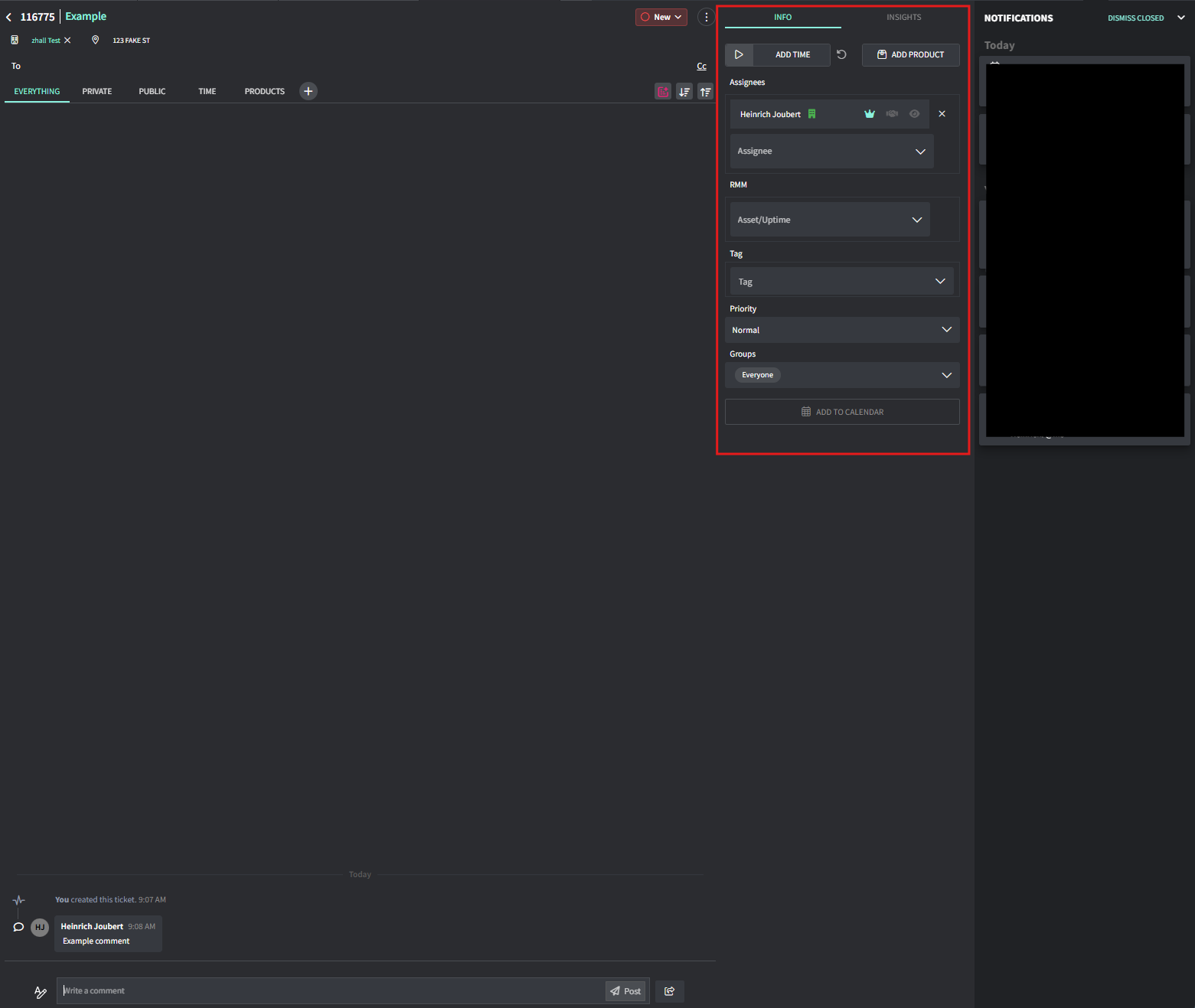This screenshot has width=1195, height=1008.
Task: Start the timer with the play button
Action: click(739, 54)
